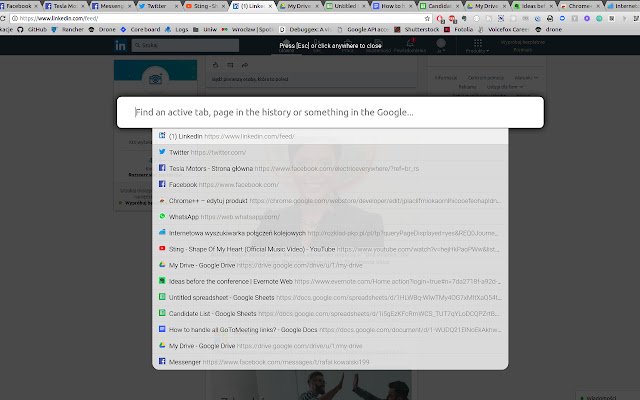Screen dimensions: 640x400
Task: Click the WhatsApp icon in the results list
Action: point(162,216)
